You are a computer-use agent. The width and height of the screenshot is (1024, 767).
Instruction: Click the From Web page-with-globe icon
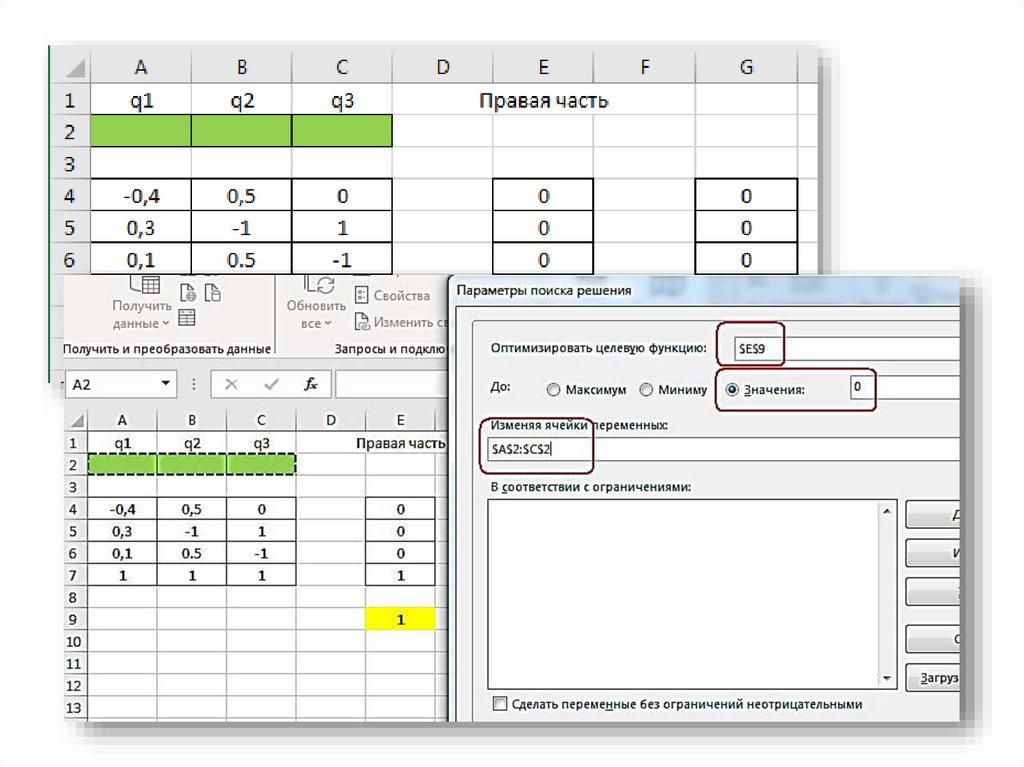tap(188, 293)
